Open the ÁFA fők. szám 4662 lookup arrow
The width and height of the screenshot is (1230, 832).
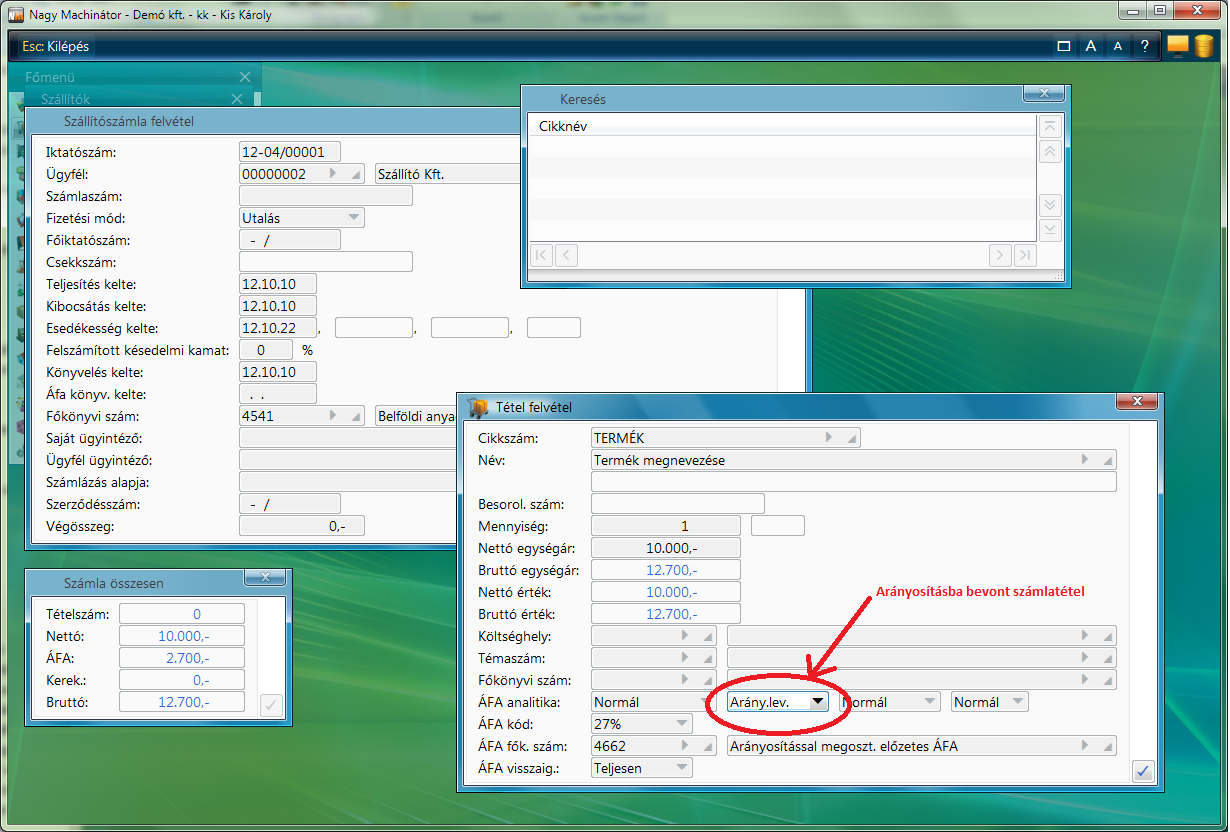(685, 746)
